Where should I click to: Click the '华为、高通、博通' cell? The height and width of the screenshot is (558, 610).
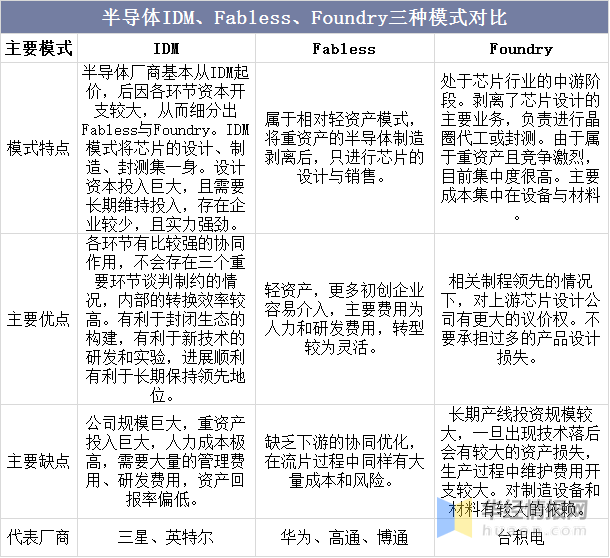coord(344,537)
